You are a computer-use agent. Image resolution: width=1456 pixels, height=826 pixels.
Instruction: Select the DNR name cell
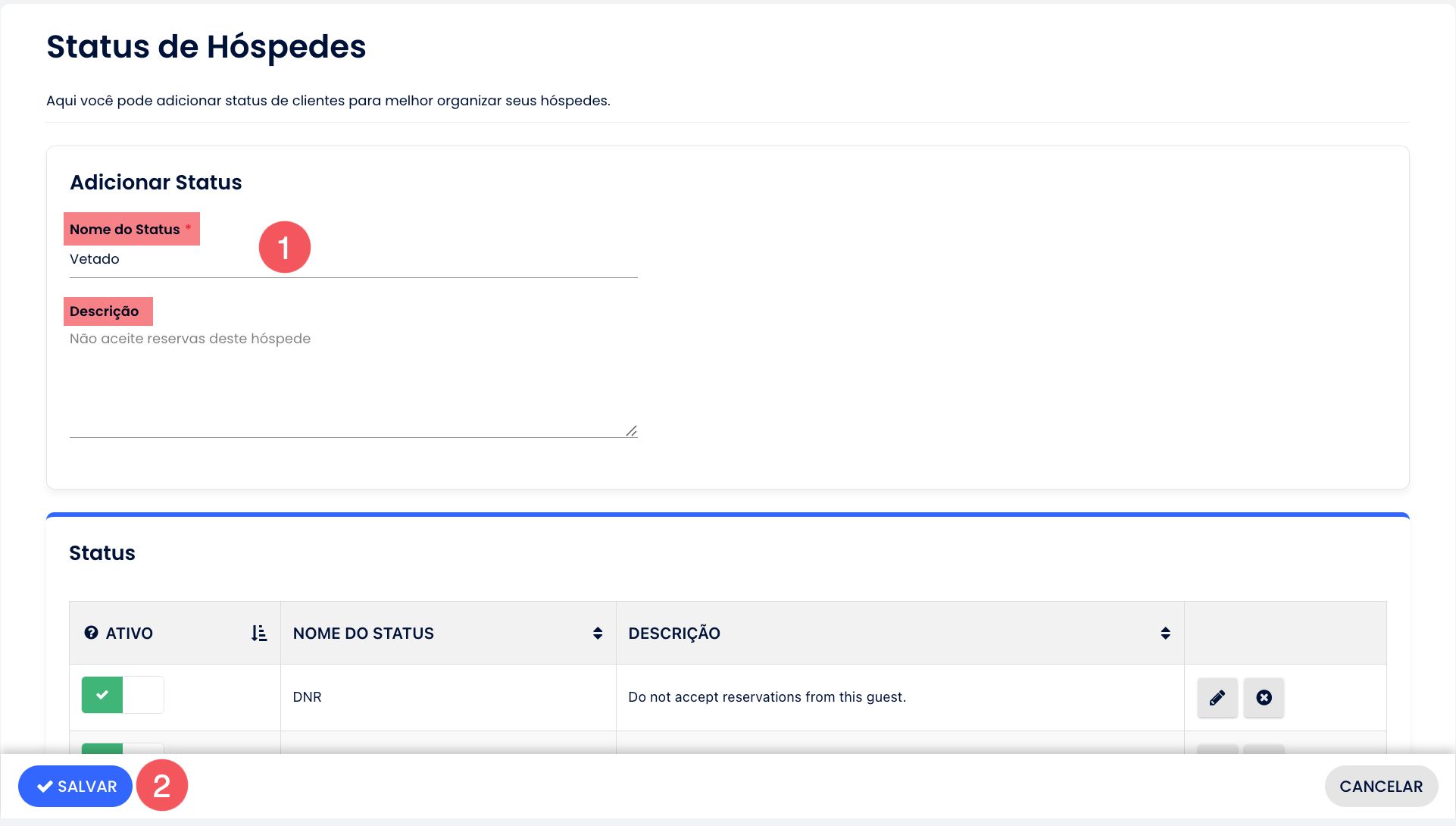[307, 697]
